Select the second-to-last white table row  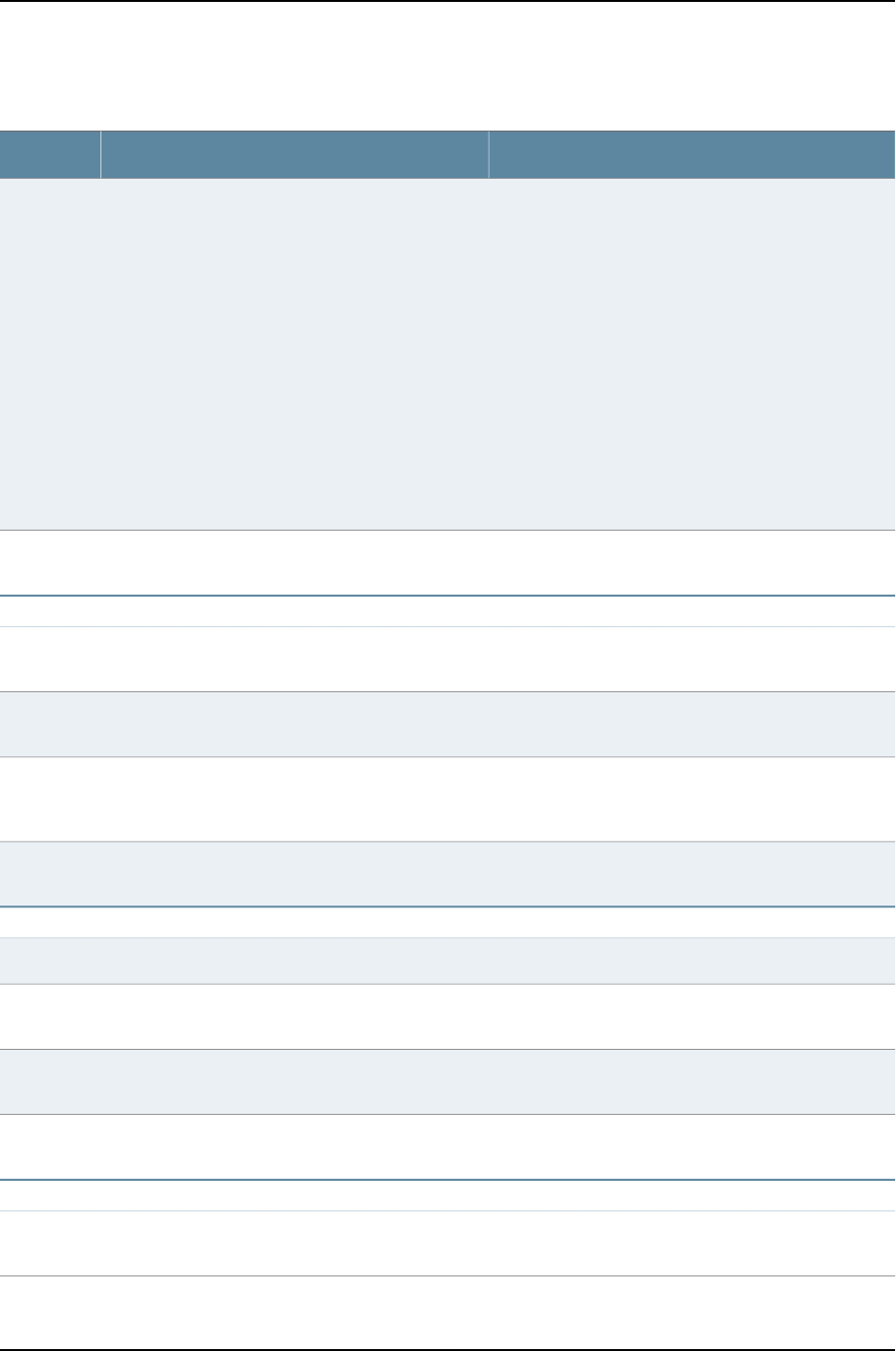tap(448, 1243)
